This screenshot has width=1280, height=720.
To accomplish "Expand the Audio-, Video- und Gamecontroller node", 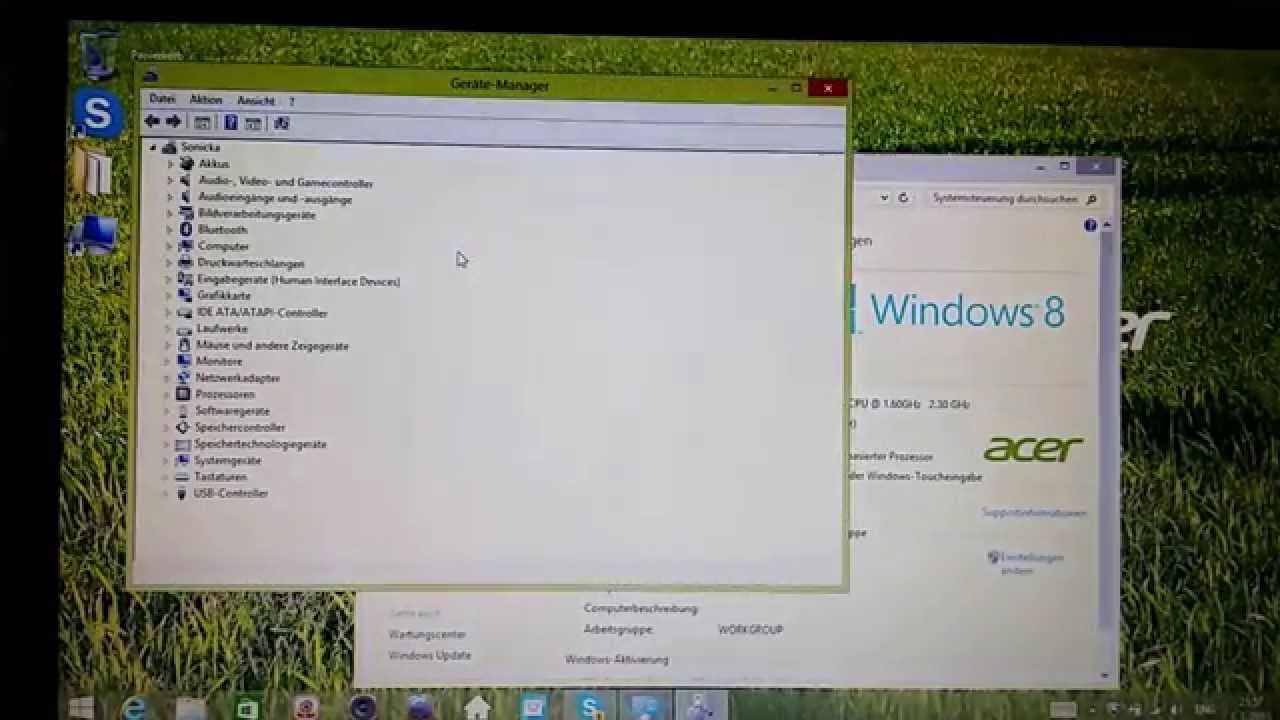I will (170, 181).
